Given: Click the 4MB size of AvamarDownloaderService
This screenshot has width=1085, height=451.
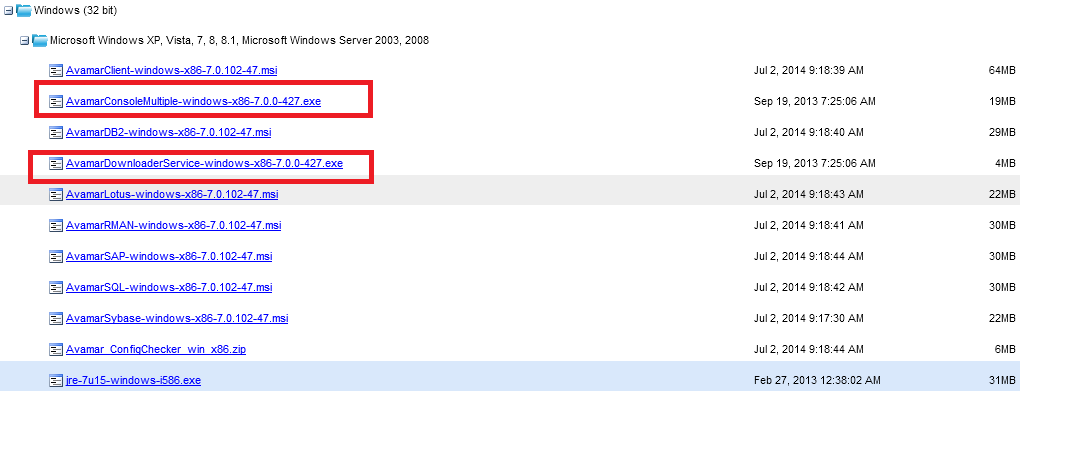Looking at the screenshot, I should (x=1005, y=164).
